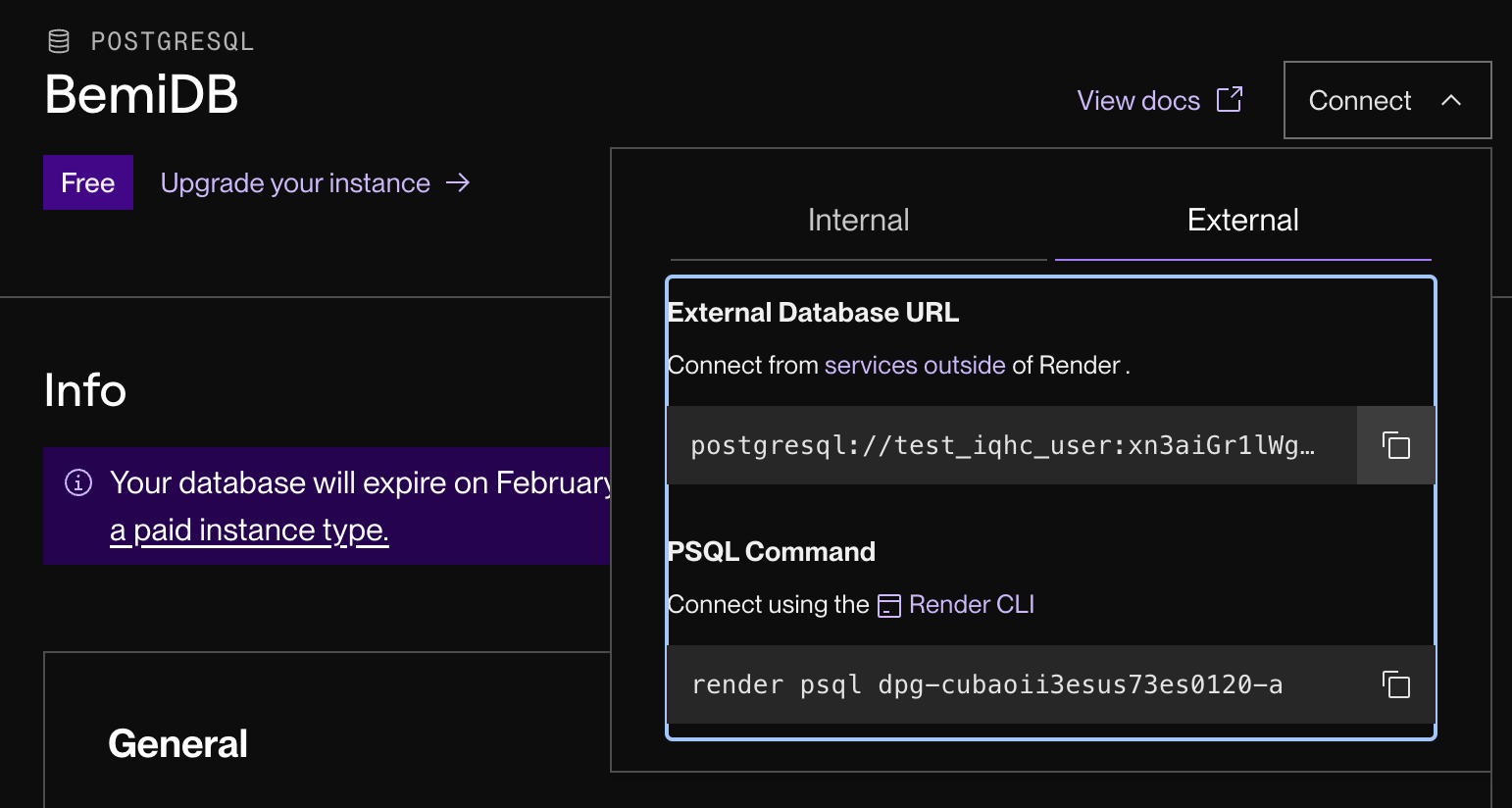The image size is (1512, 808).
Task: Click the terminal icon before Render CLI
Action: (x=888, y=606)
